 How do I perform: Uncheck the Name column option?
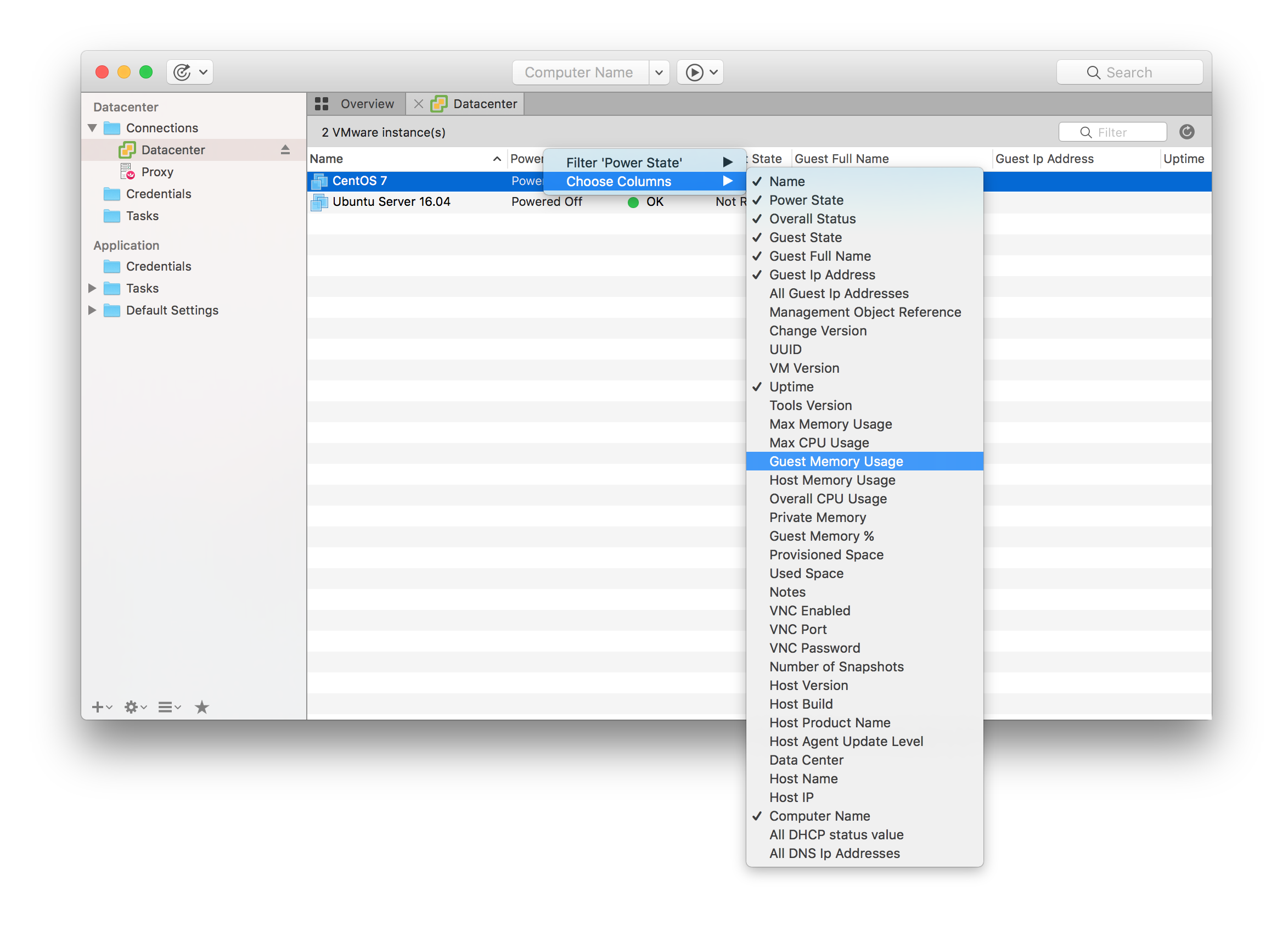pyautogui.click(x=864, y=181)
